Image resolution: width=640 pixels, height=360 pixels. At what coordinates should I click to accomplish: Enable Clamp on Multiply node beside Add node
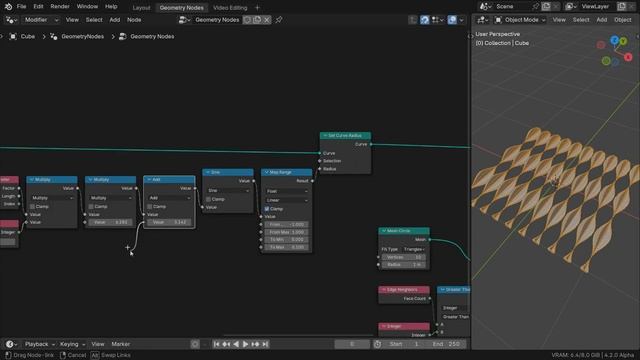pos(91,207)
